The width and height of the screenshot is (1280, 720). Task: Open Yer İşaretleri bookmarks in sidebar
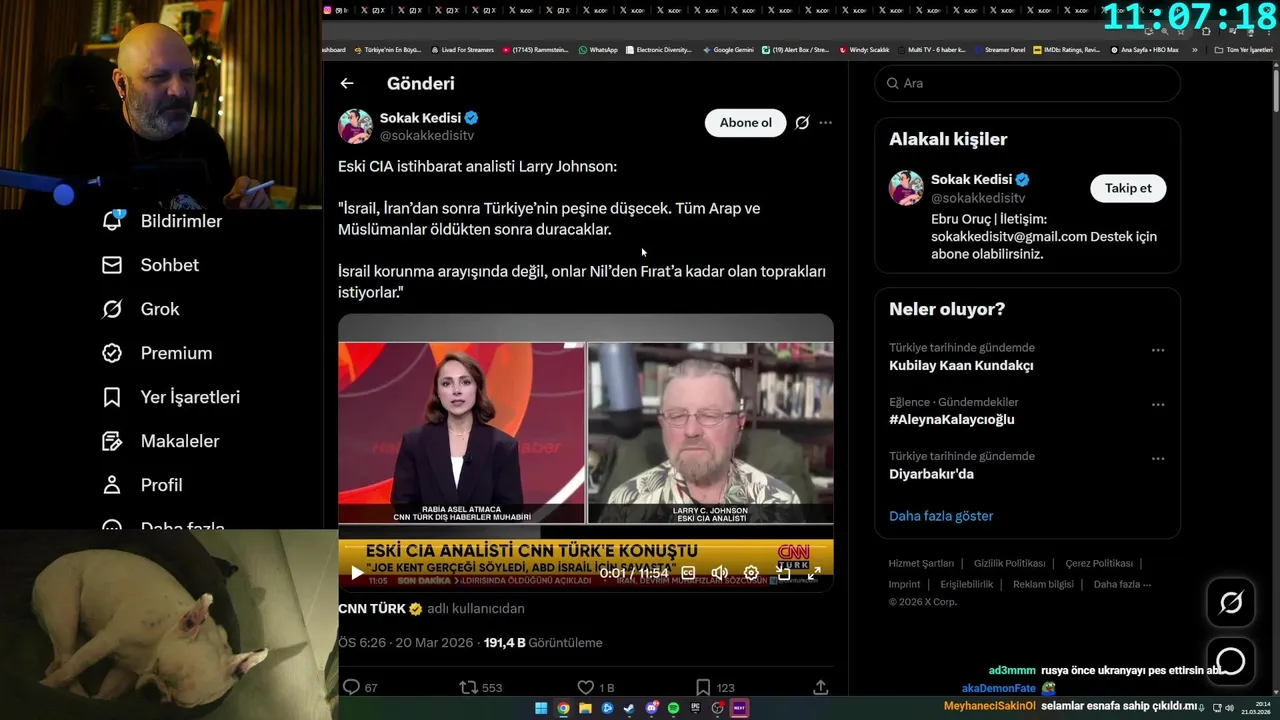coord(170,397)
